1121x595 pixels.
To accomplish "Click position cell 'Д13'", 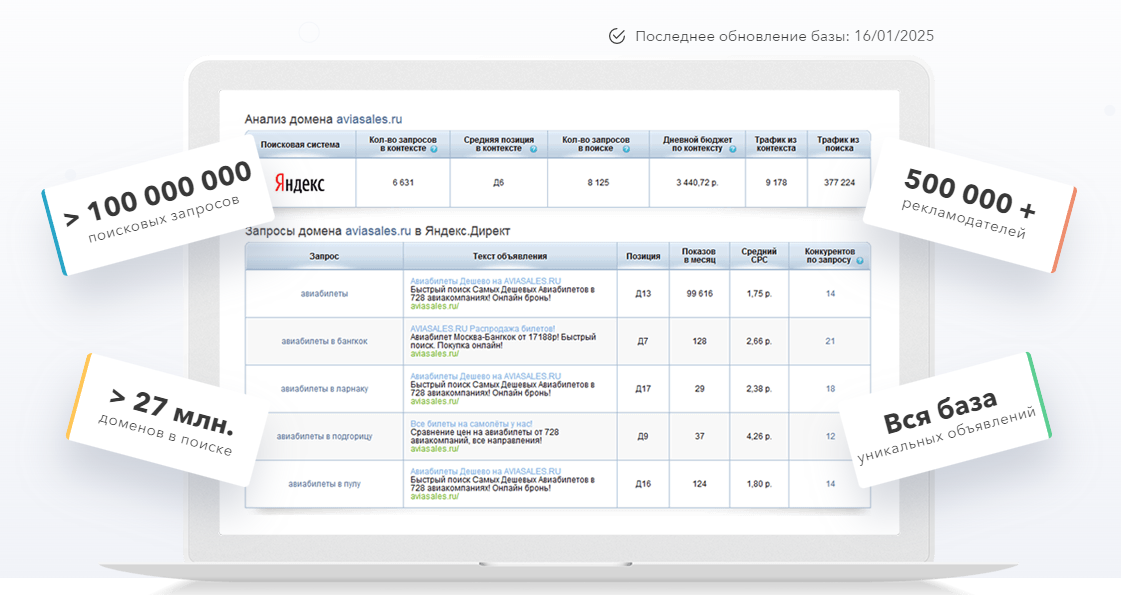I will point(643,294).
